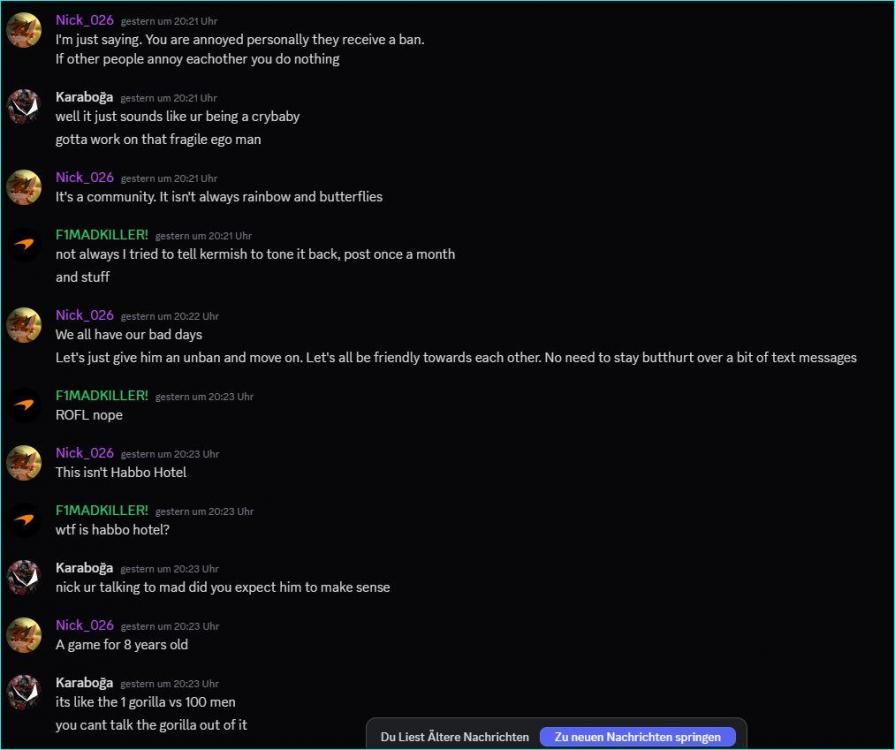Open Nick_026 avatar beside Habbo Hotel message
The image size is (895, 750).
[24, 463]
